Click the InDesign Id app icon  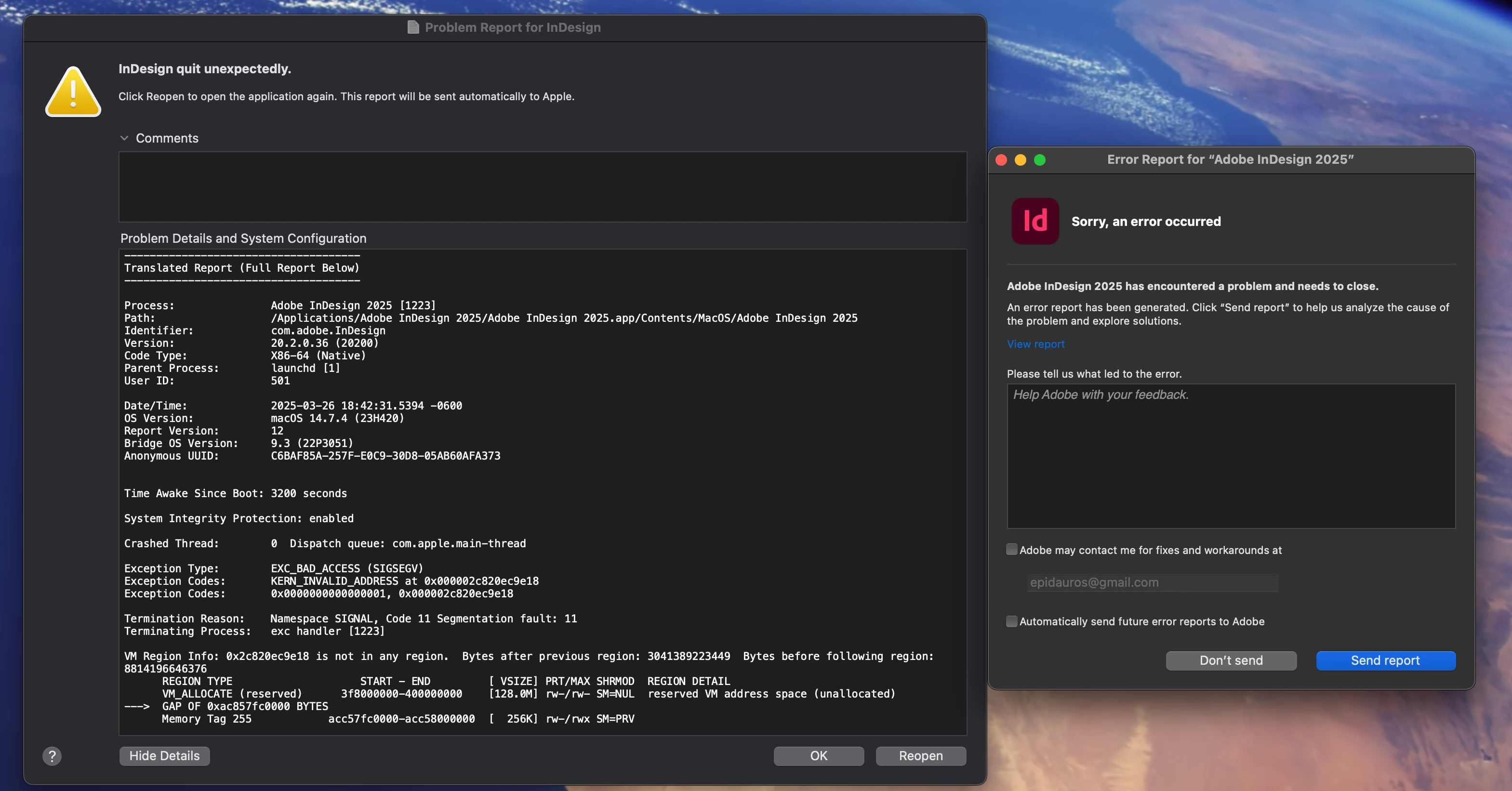[x=1035, y=221]
